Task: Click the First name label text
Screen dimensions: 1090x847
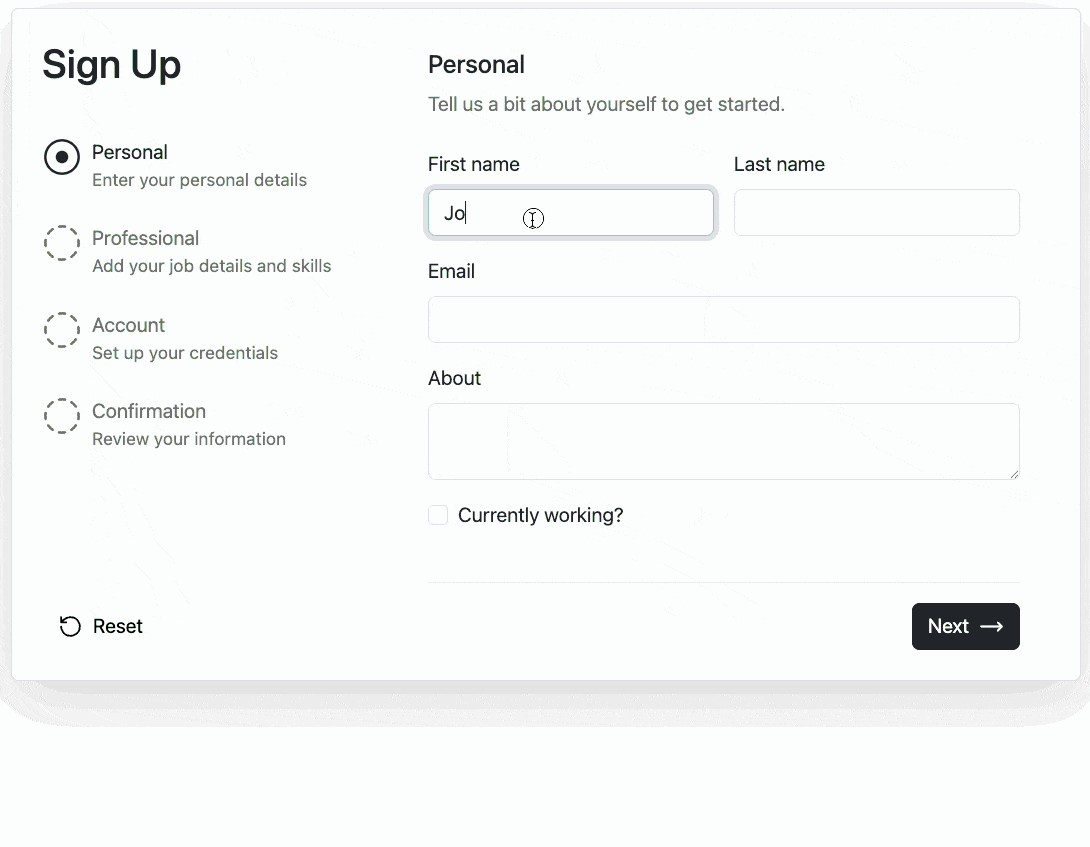Action: click(473, 164)
